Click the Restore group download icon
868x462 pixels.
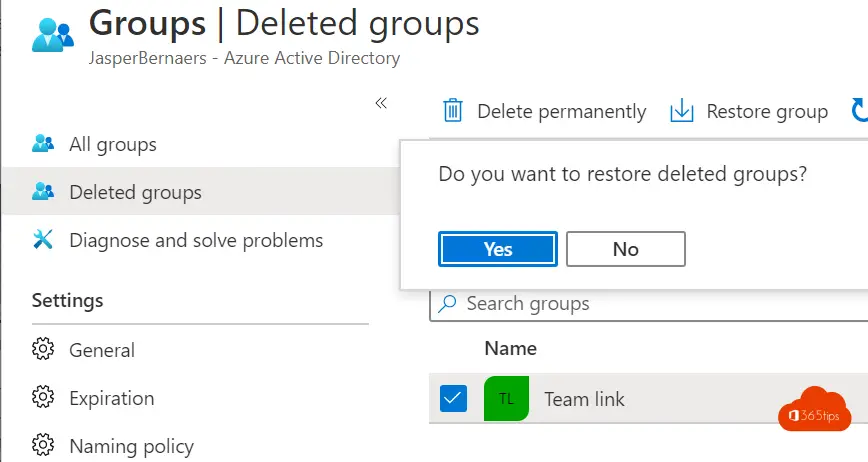point(681,110)
